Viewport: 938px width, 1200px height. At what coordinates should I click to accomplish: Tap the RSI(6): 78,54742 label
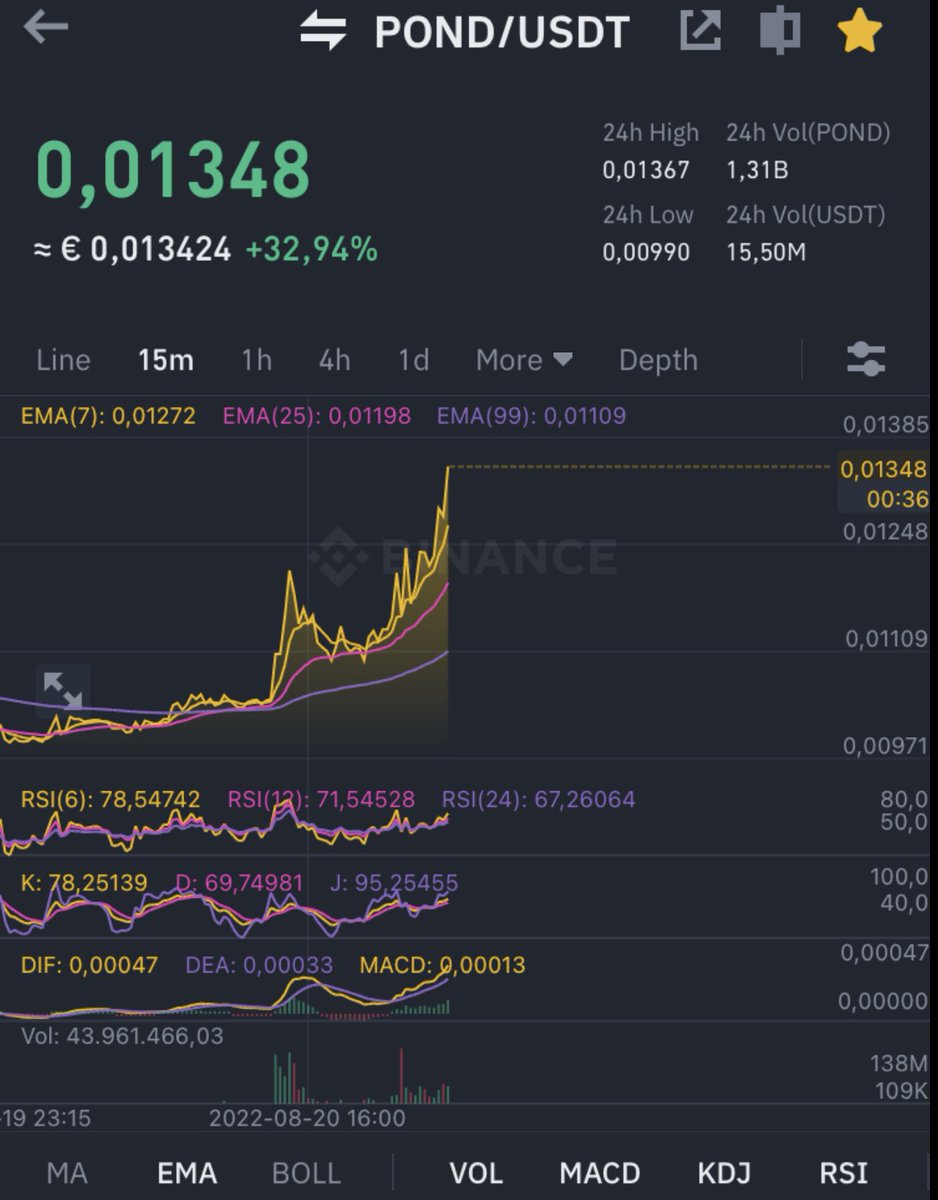tap(111, 799)
